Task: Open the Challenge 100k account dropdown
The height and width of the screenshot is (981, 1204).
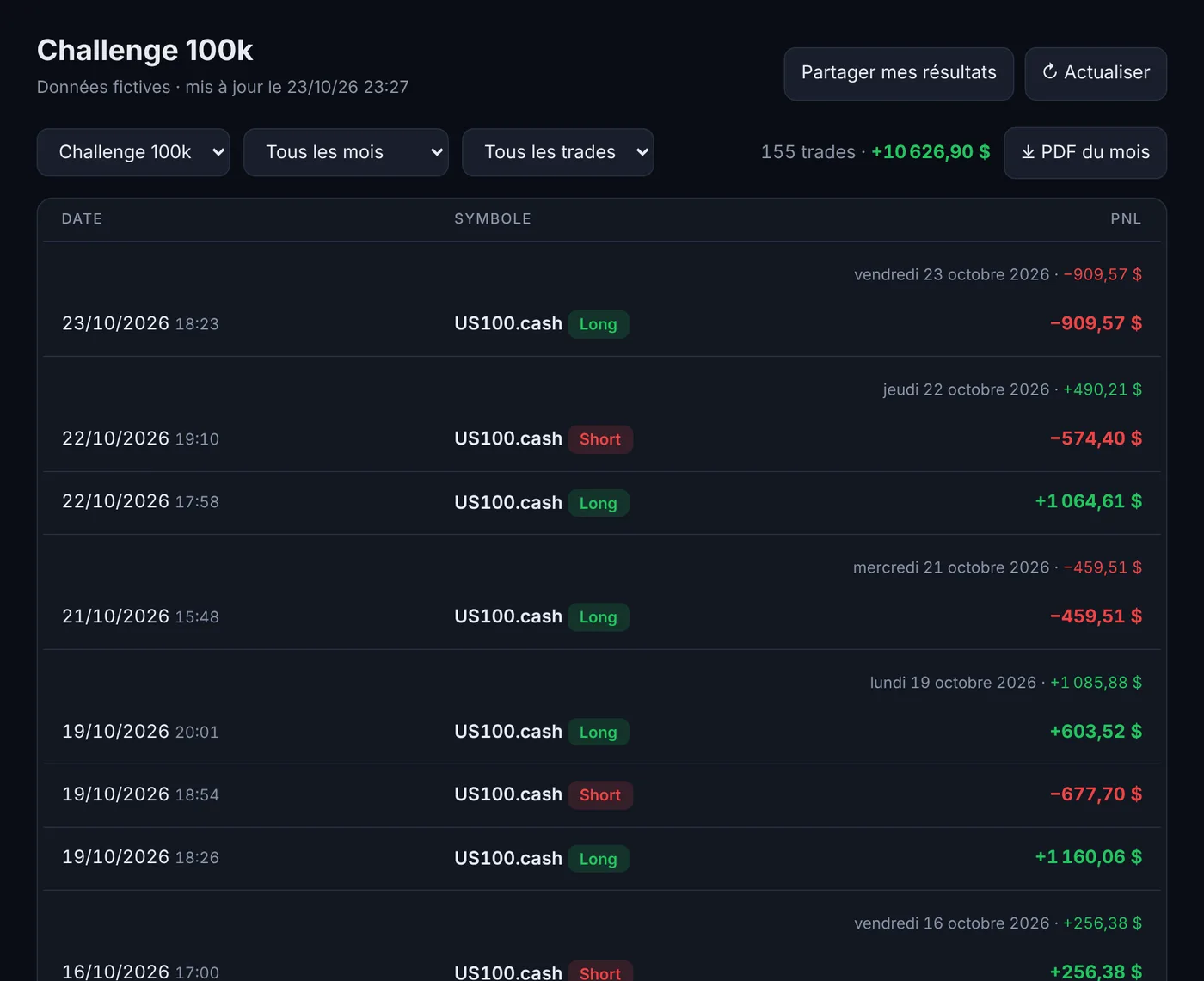Action: click(133, 152)
